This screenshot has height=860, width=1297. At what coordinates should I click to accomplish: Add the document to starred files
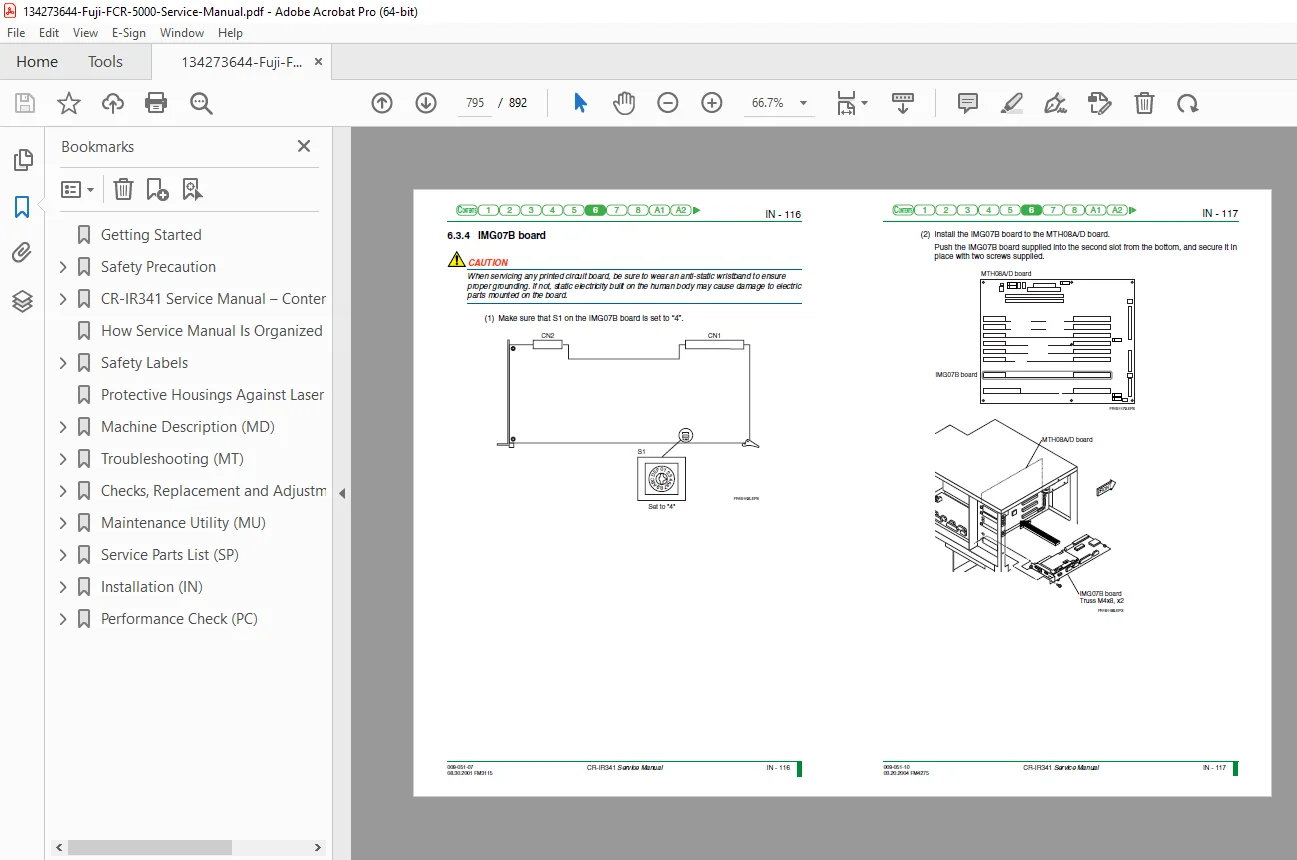[69, 103]
